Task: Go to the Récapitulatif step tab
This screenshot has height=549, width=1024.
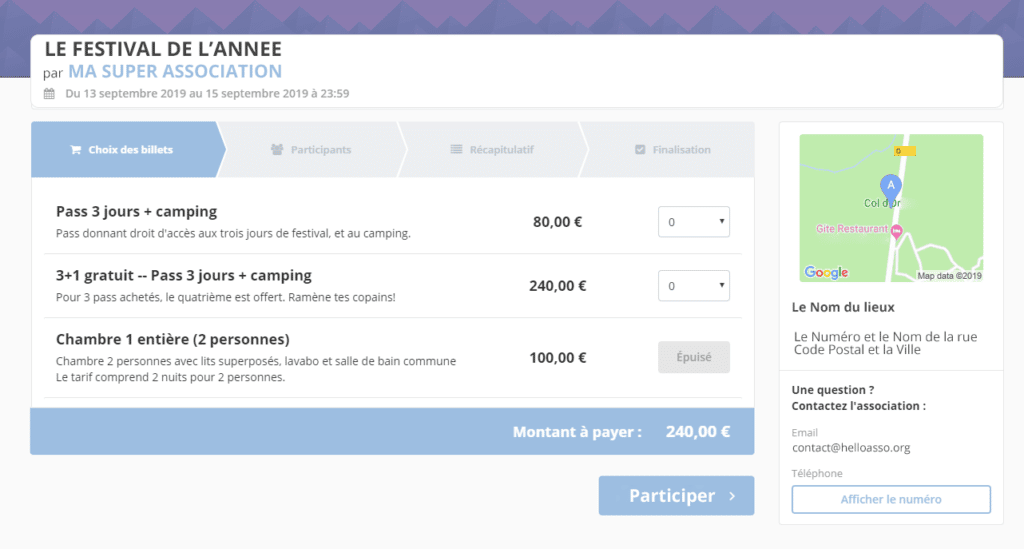Action: pyautogui.click(x=492, y=149)
